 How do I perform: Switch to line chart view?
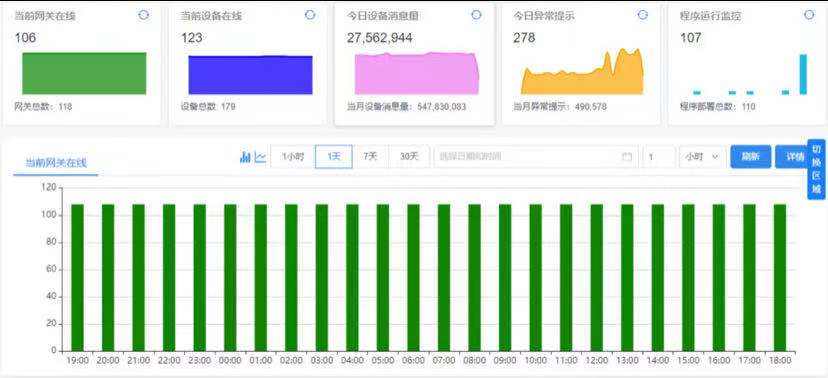pyautogui.click(x=260, y=157)
